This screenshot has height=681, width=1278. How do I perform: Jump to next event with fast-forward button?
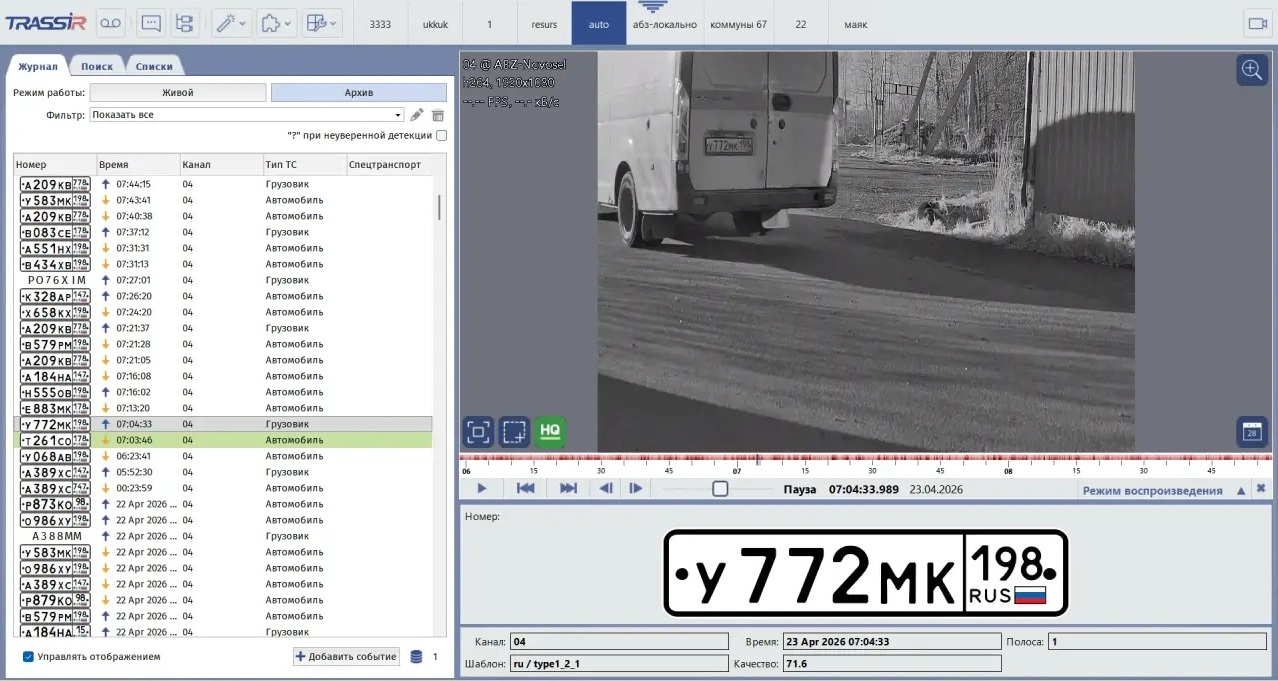point(568,489)
